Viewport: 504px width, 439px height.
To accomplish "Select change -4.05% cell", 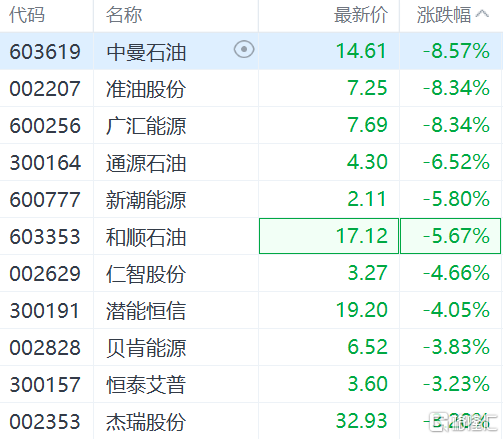I will [456, 310].
